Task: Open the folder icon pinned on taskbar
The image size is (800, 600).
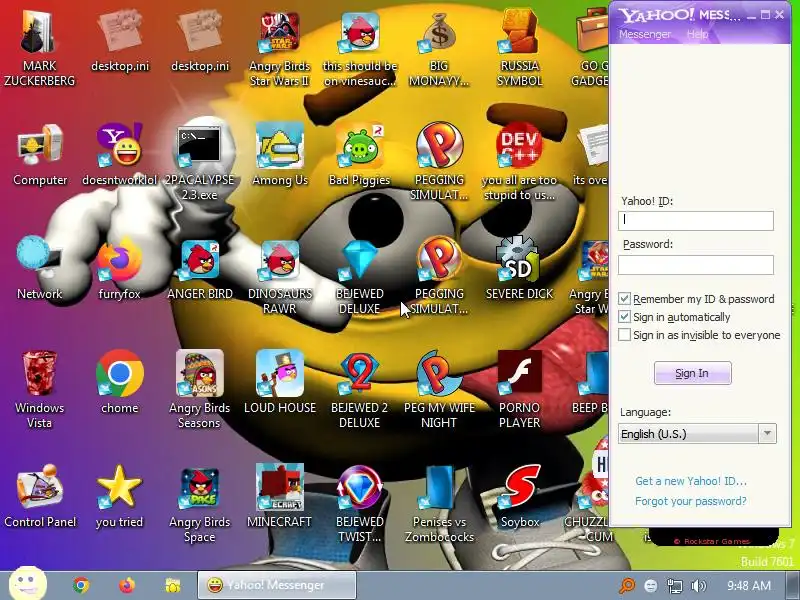Action: tap(172, 585)
